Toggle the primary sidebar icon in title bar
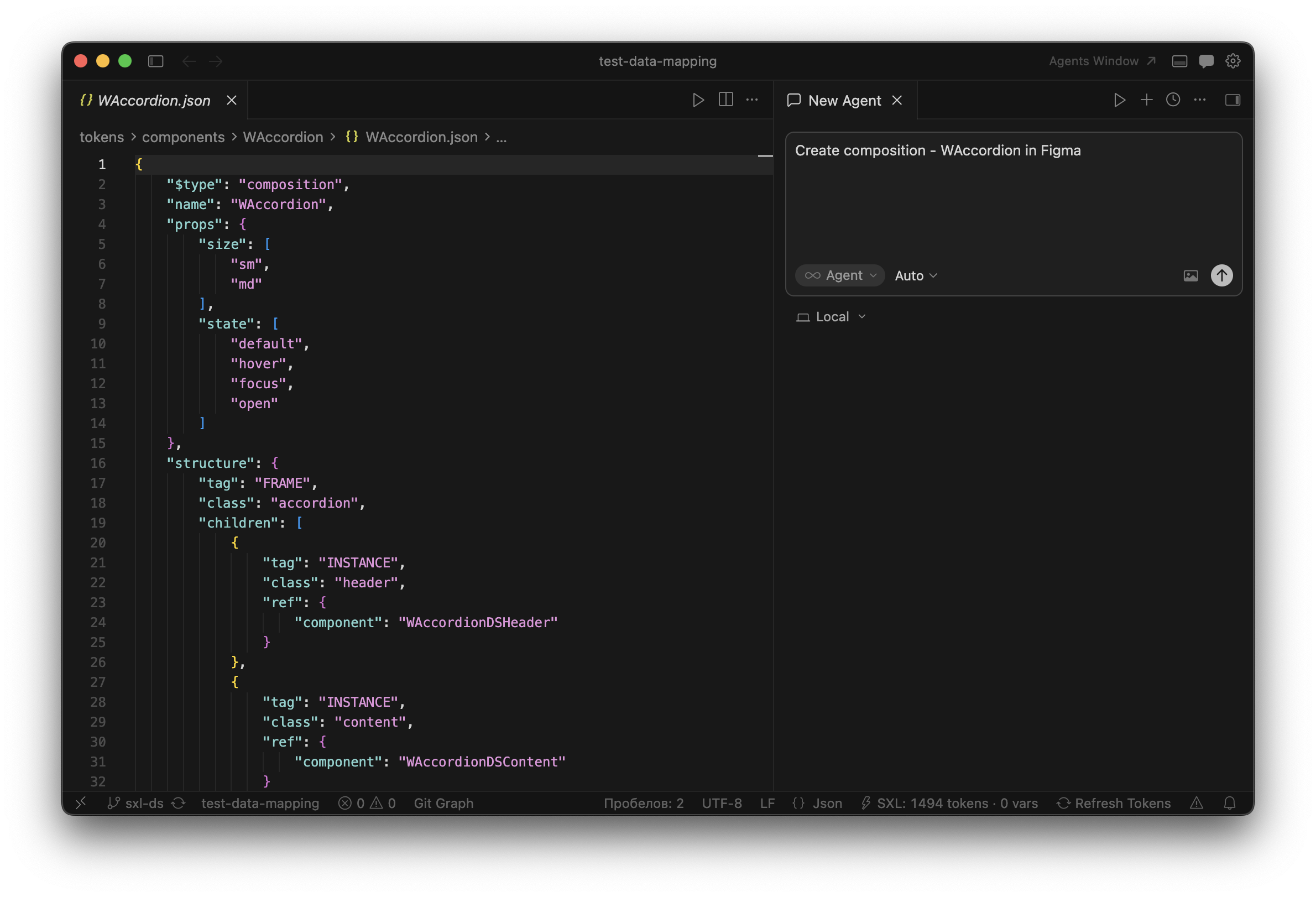 coord(156,61)
